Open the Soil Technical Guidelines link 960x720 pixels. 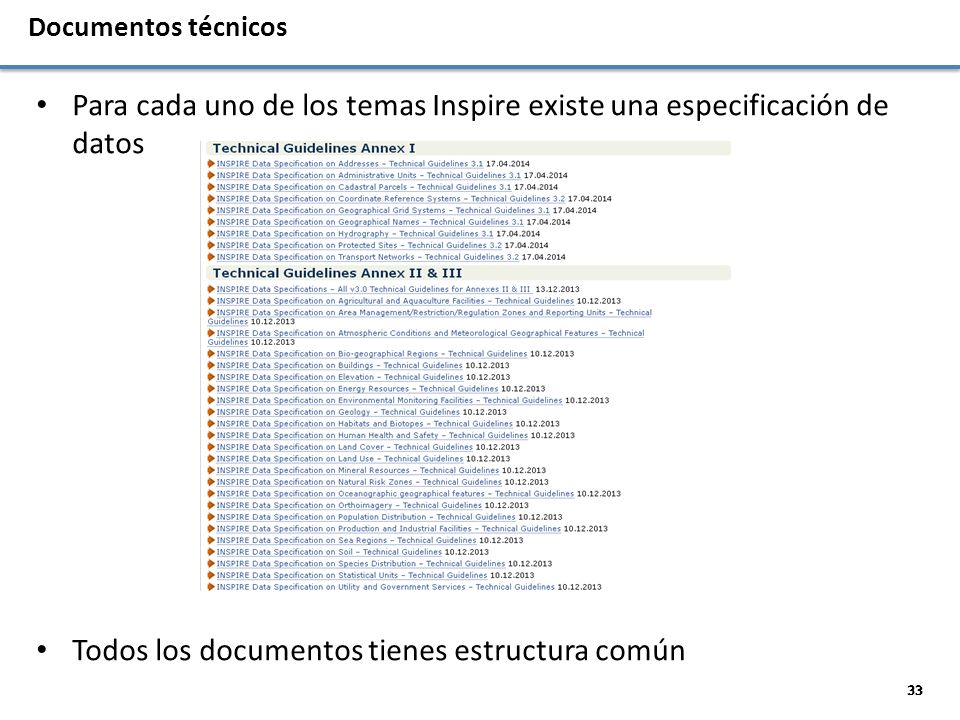[329, 551]
